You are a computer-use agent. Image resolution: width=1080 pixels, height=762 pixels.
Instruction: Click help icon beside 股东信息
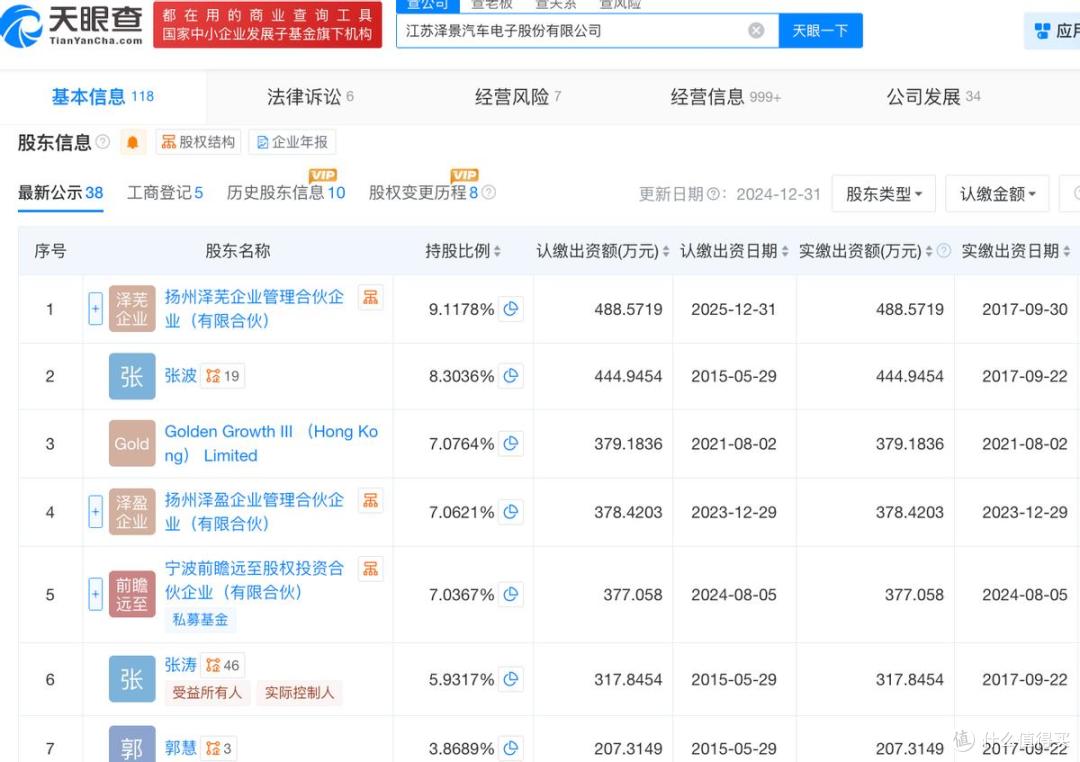[103, 142]
